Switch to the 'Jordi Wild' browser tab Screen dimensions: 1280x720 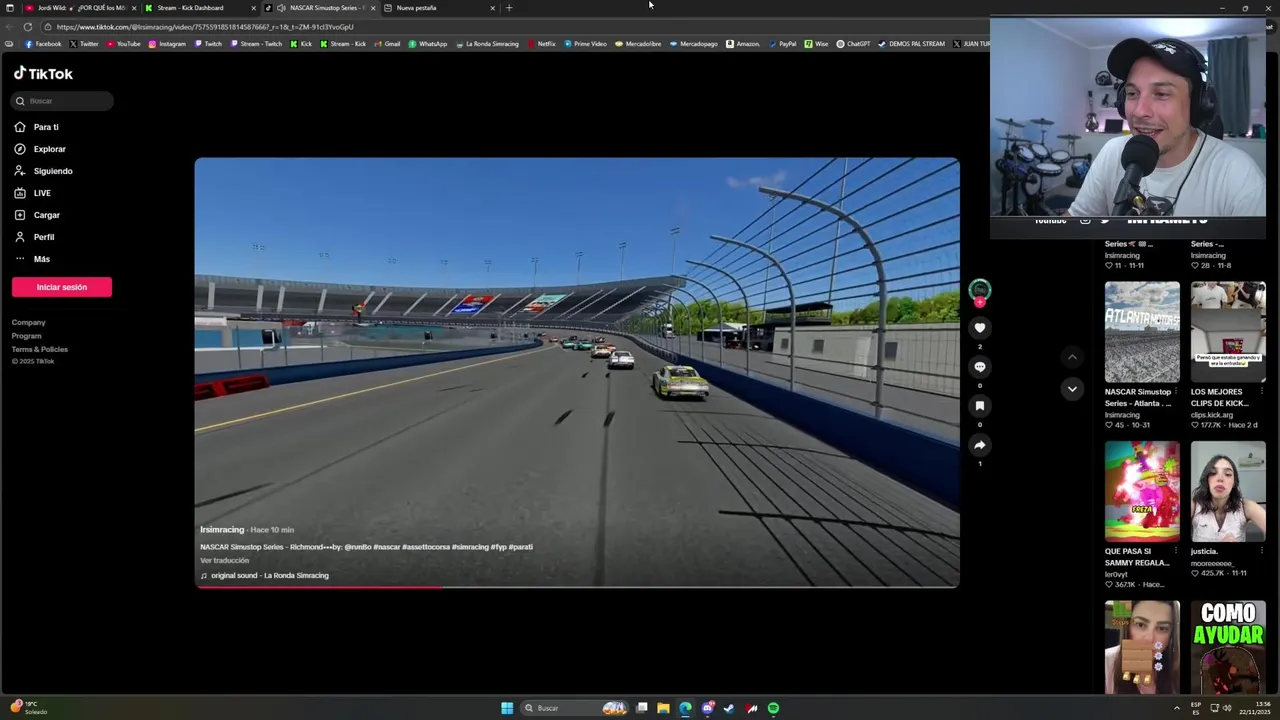(80, 8)
